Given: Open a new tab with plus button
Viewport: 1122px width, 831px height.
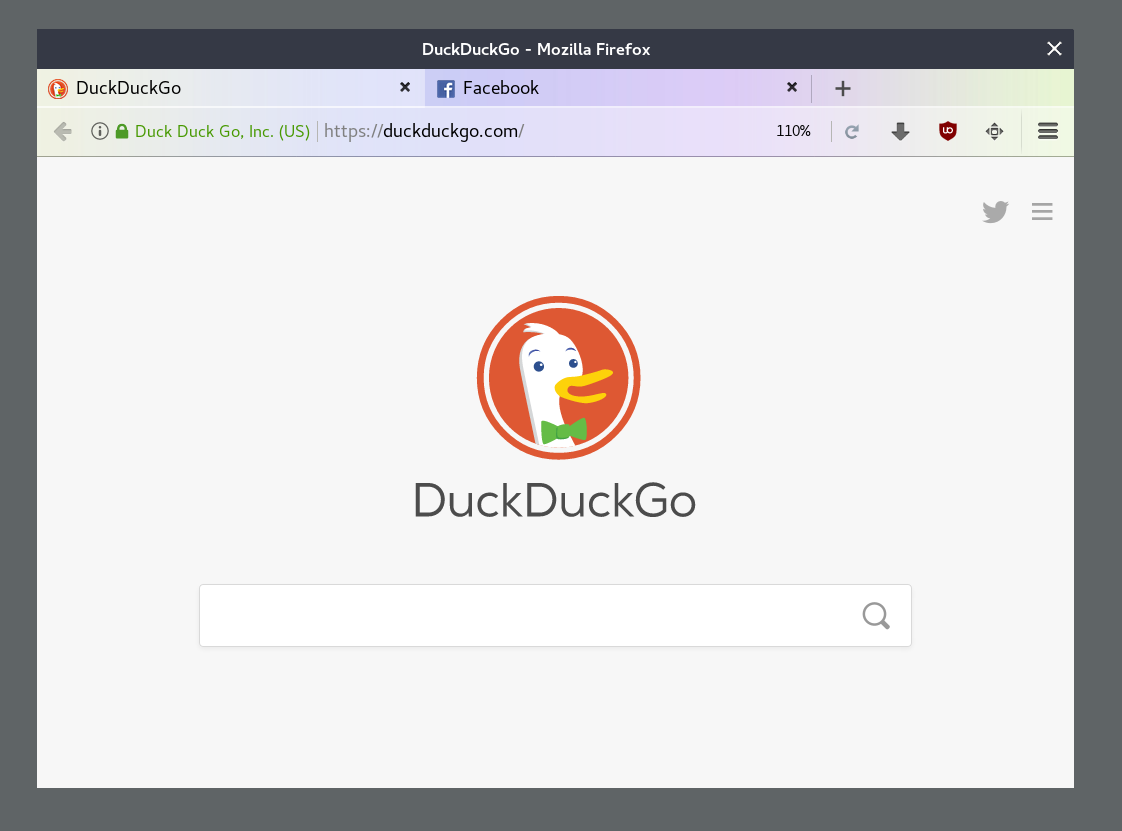Looking at the screenshot, I should tap(843, 89).
